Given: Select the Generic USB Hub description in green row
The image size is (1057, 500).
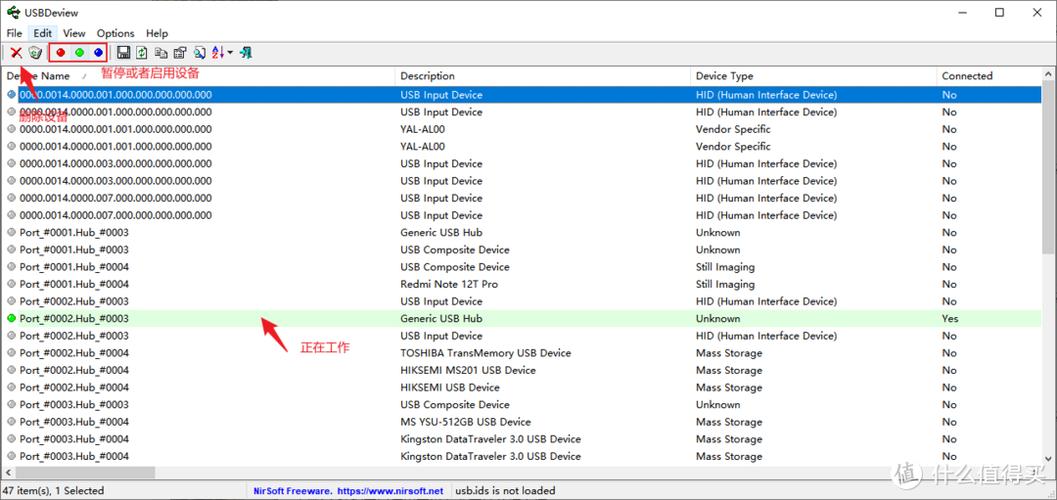Looking at the screenshot, I should click(x=441, y=318).
